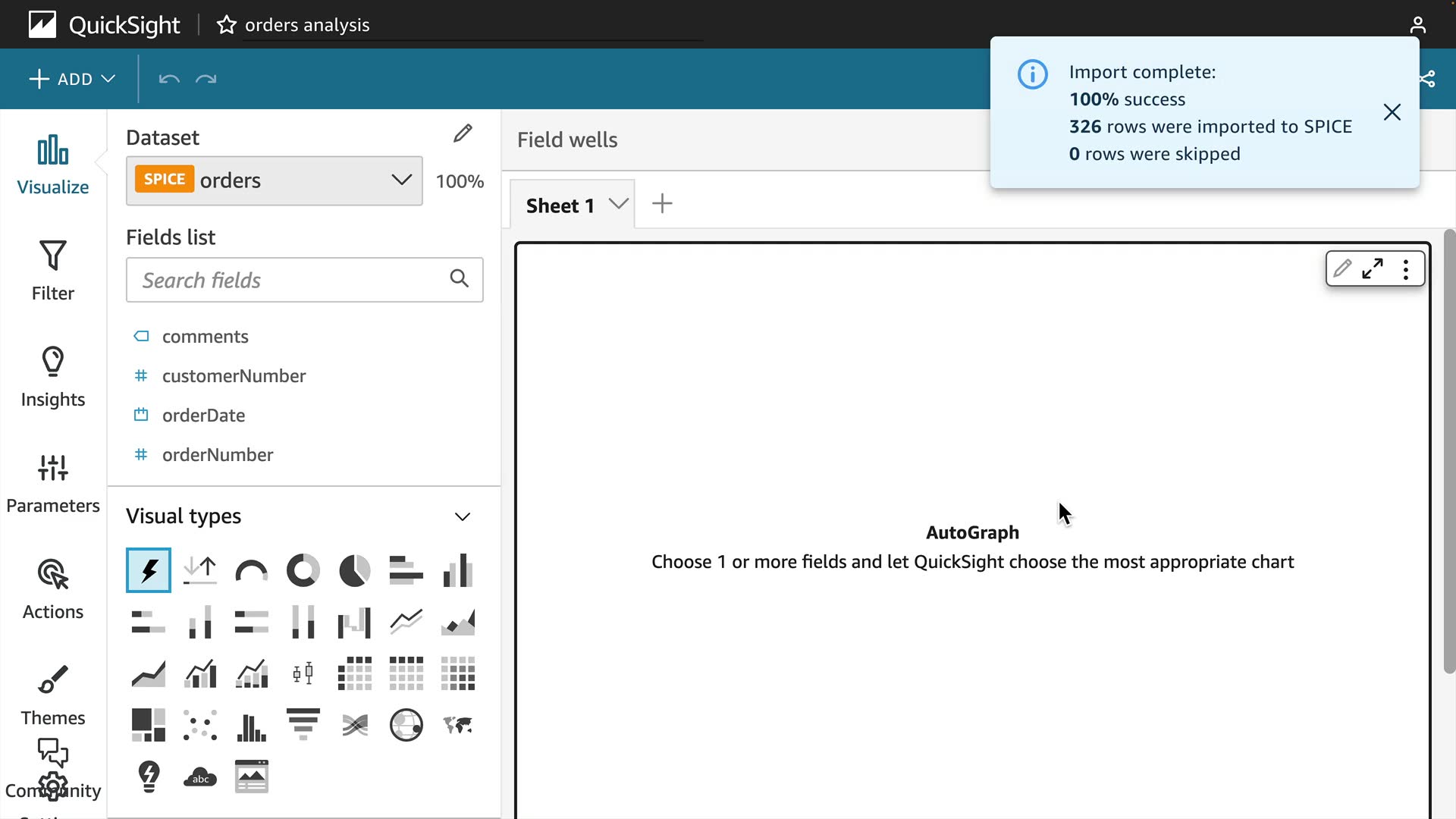Choose the funnel chart visual type
This screenshot has width=1456, height=819.
(x=303, y=724)
